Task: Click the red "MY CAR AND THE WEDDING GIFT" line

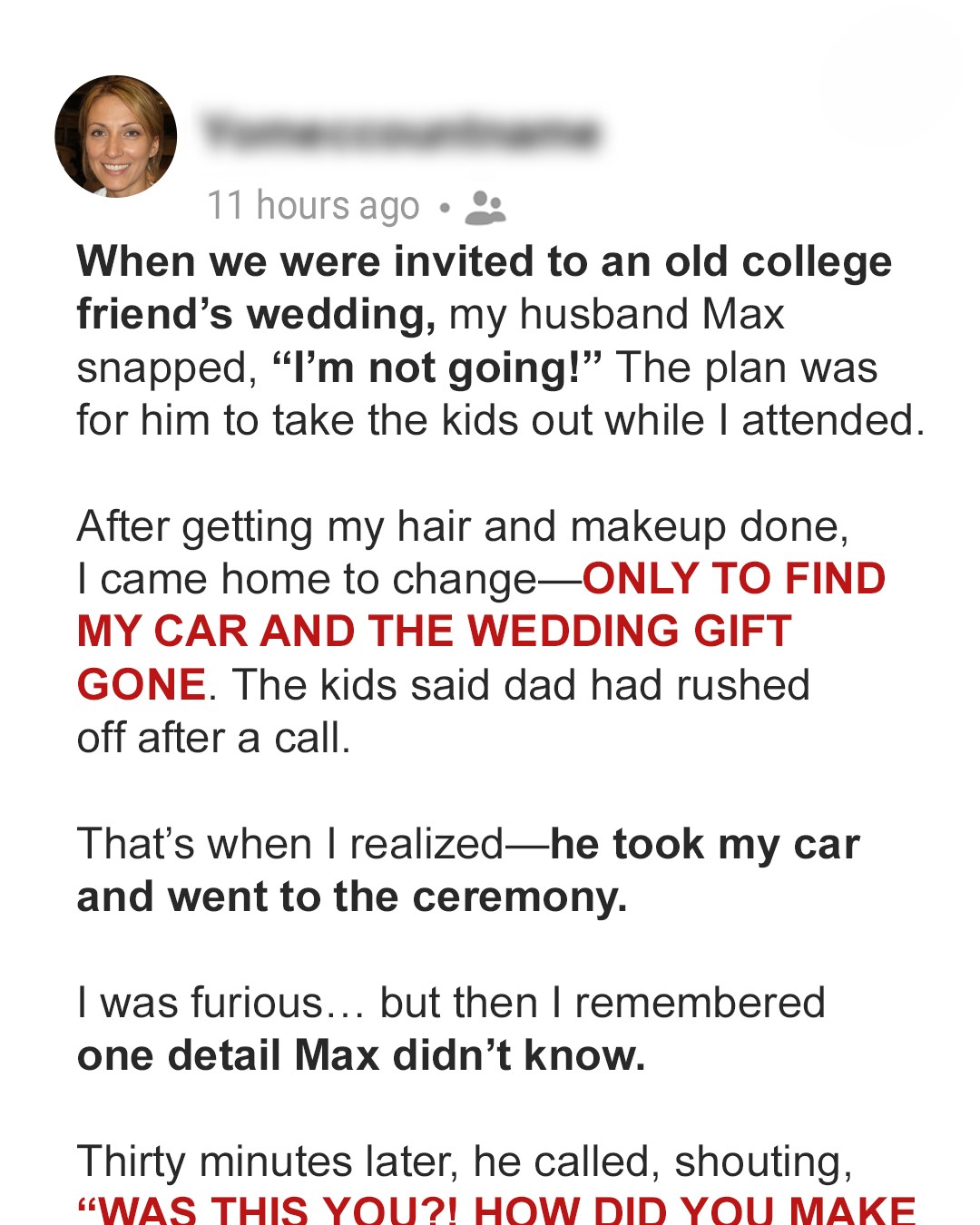Action: pyautogui.click(x=434, y=632)
